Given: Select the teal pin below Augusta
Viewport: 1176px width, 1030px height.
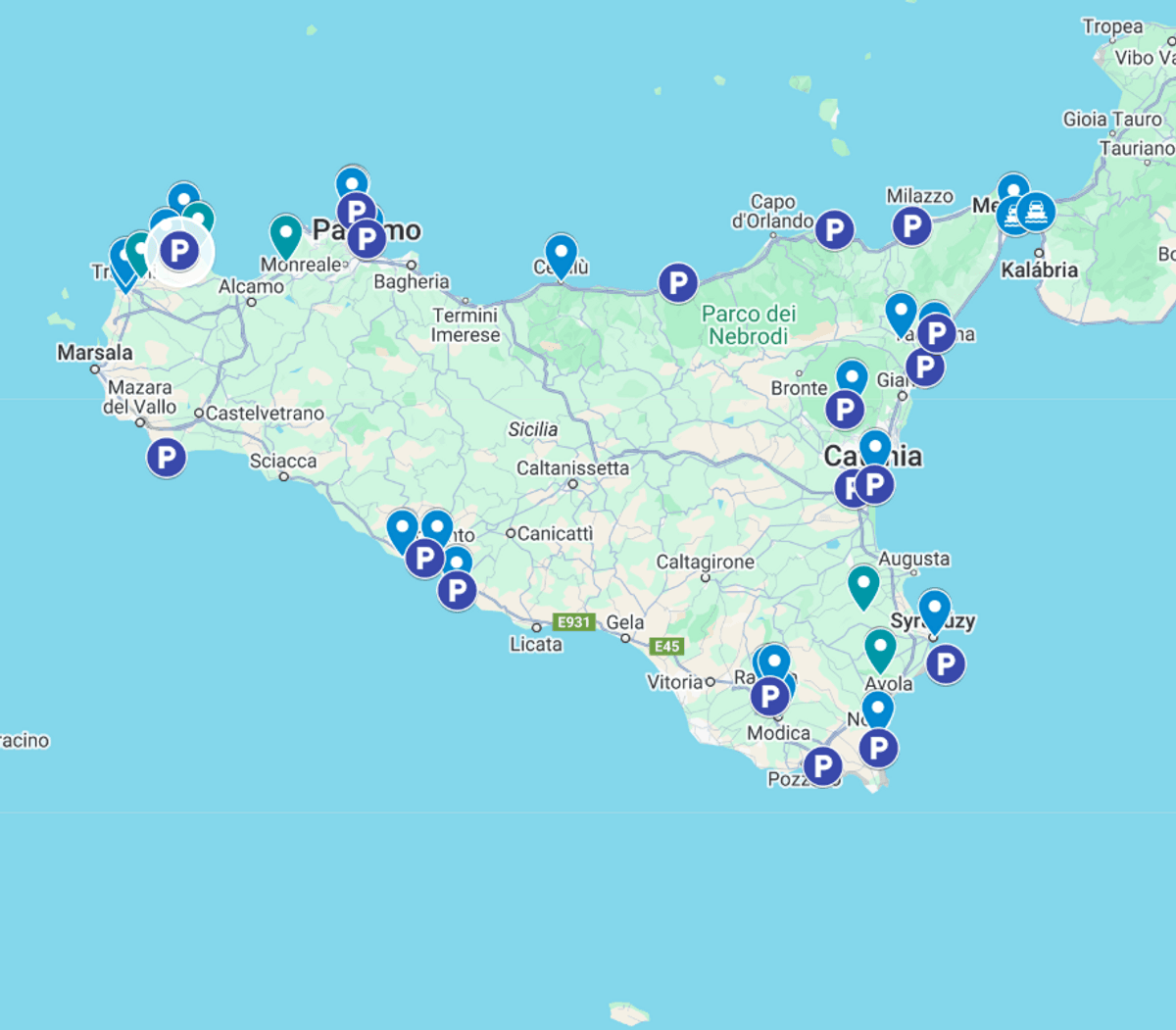Looking at the screenshot, I should pyautogui.click(x=862, y=584).
